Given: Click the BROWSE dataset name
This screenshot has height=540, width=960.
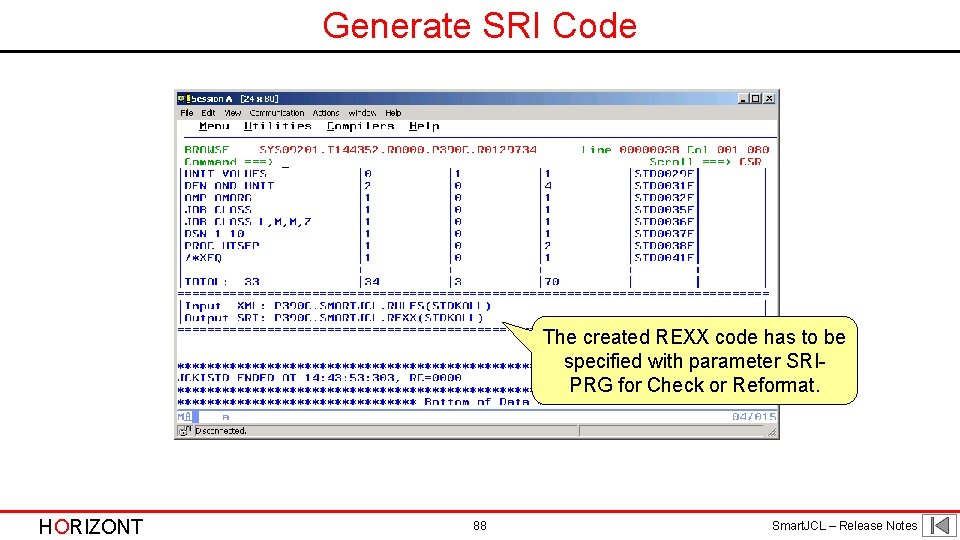Looking at the screenshot, I should coord(398,150).
